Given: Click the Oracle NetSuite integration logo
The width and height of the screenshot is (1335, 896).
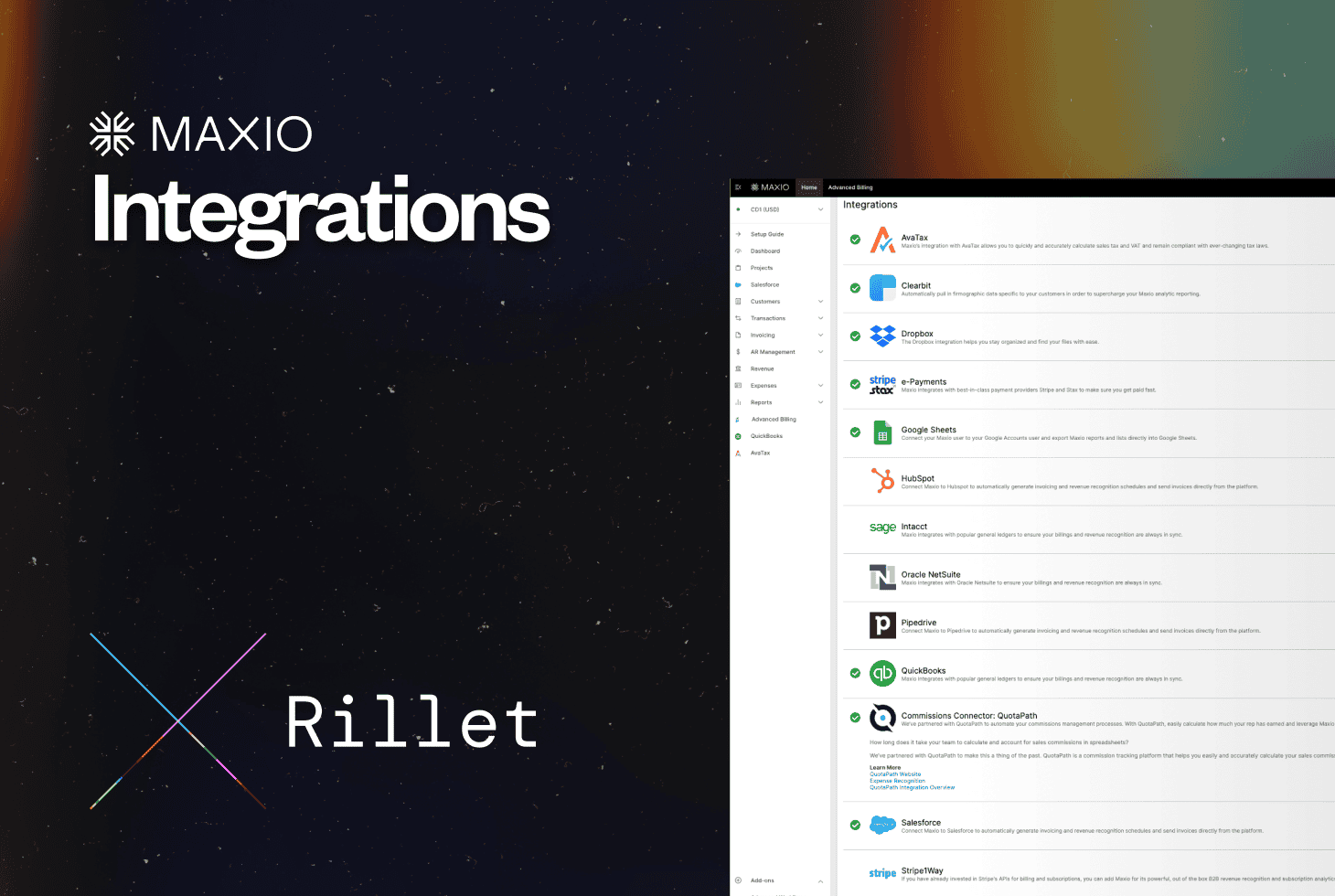Looking at the screenshot, I should pos(882,577).
